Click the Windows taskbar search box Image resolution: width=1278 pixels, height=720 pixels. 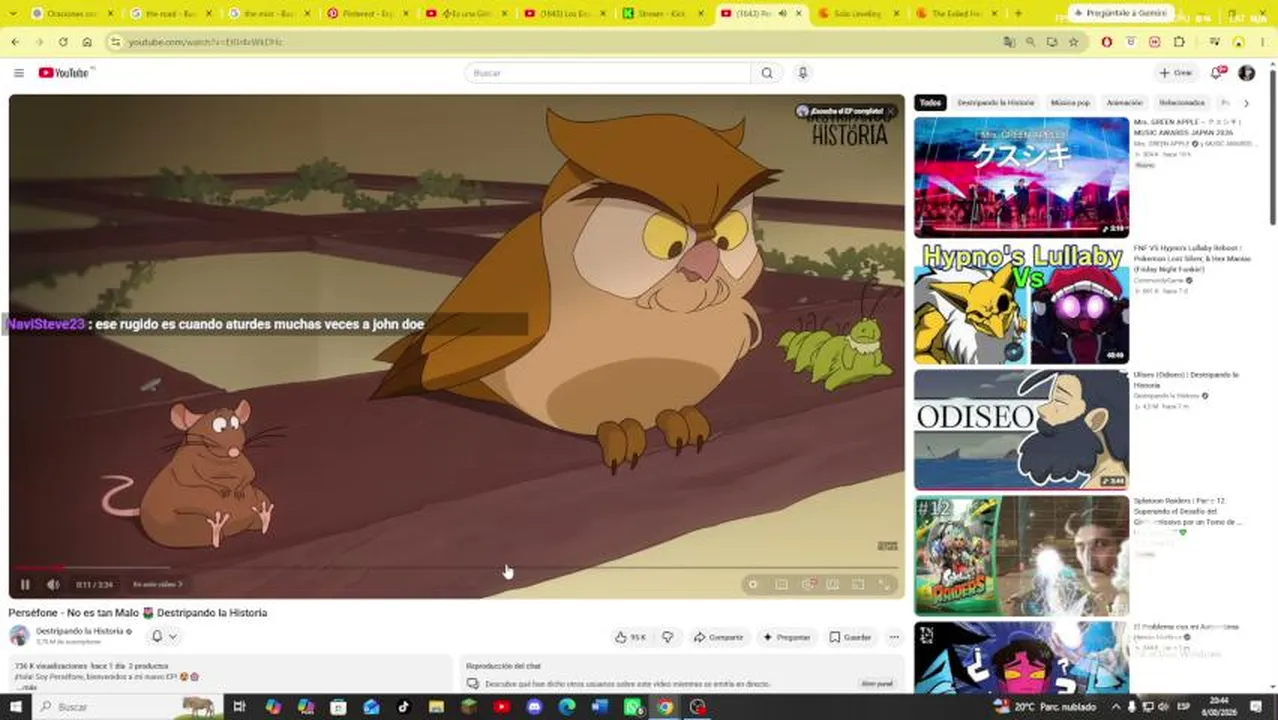[127, 707]
